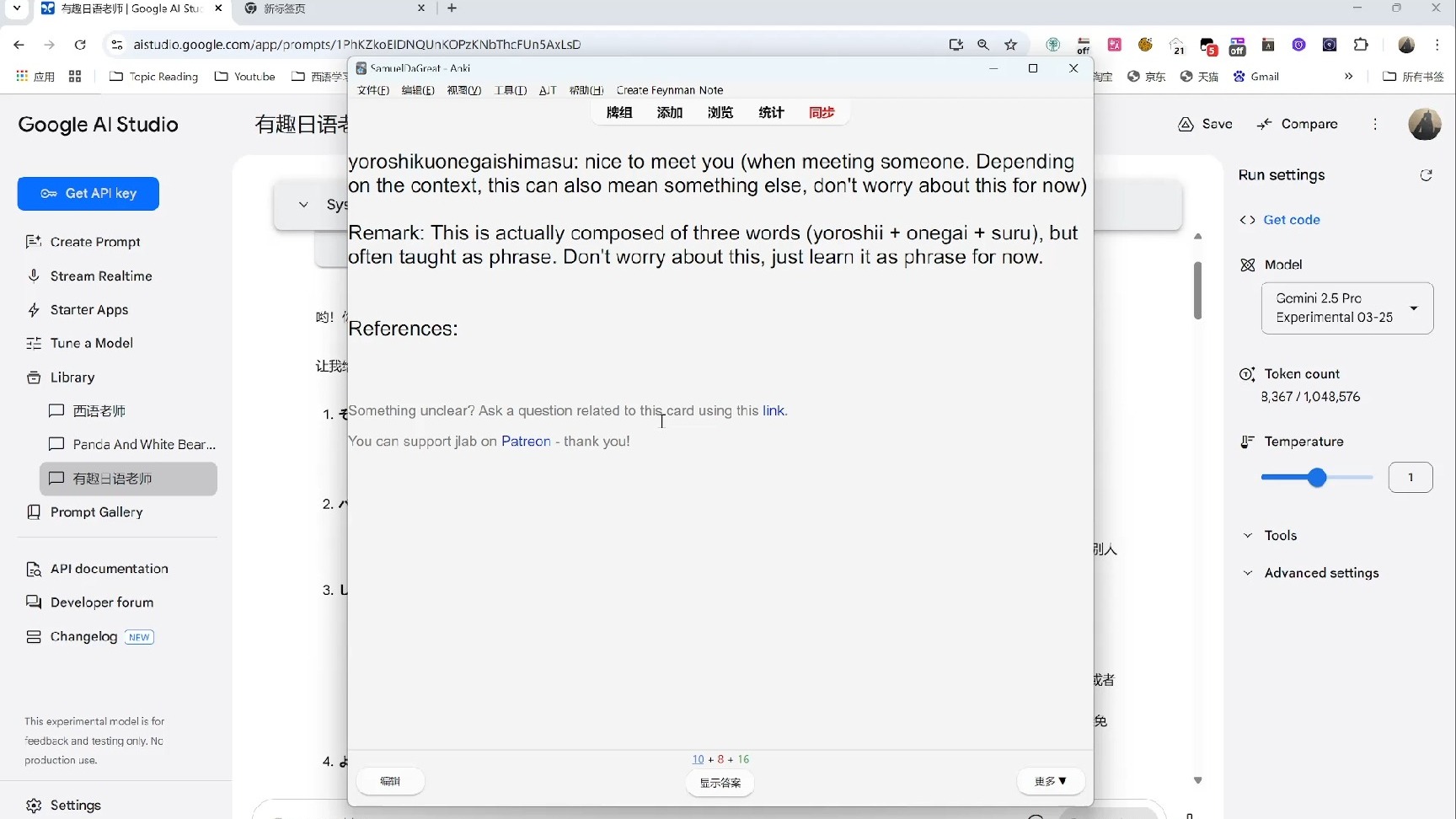1456x819 pixels.
Task: Open 浏览 card browser in Anki
Action: (x=720, y=113)
